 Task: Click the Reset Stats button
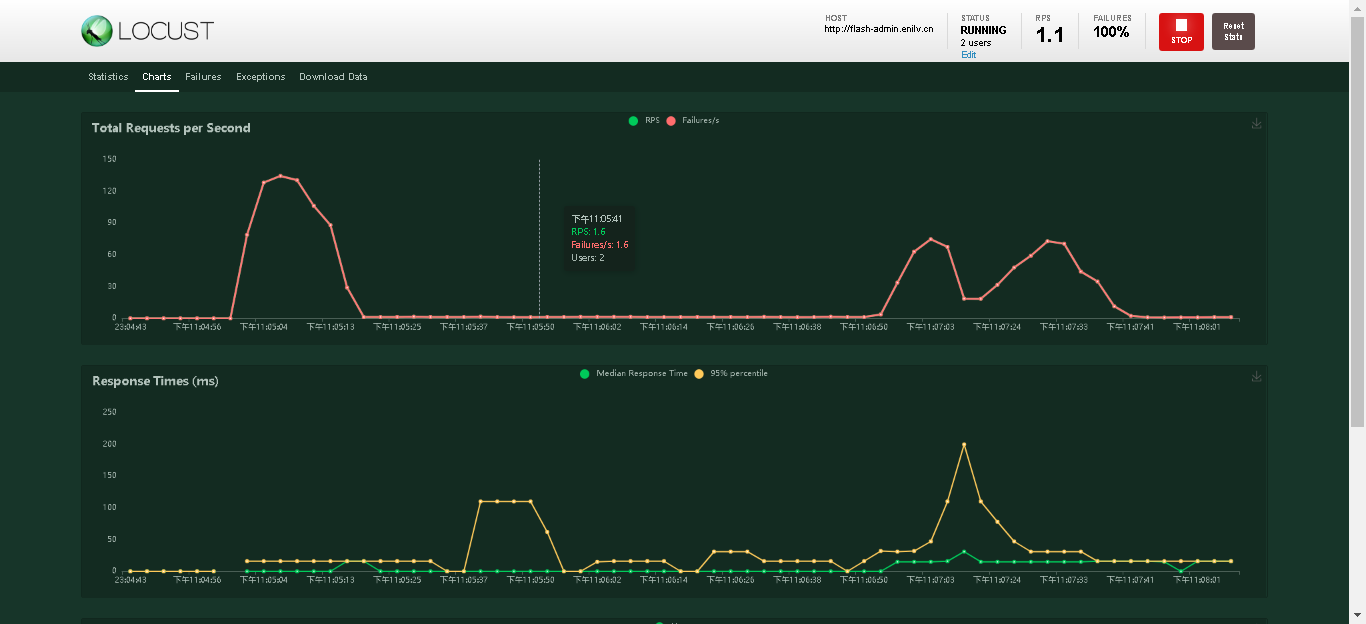point(1233,31)
